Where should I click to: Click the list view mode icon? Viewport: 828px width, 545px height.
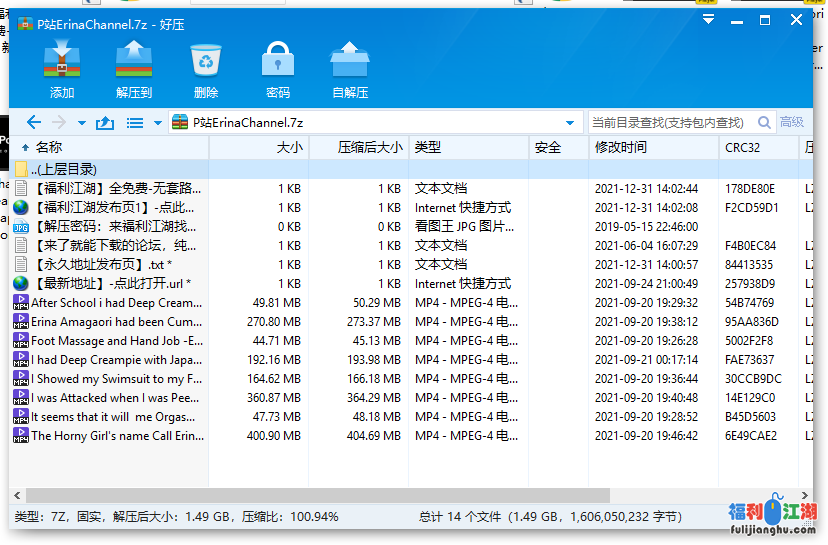135,122
